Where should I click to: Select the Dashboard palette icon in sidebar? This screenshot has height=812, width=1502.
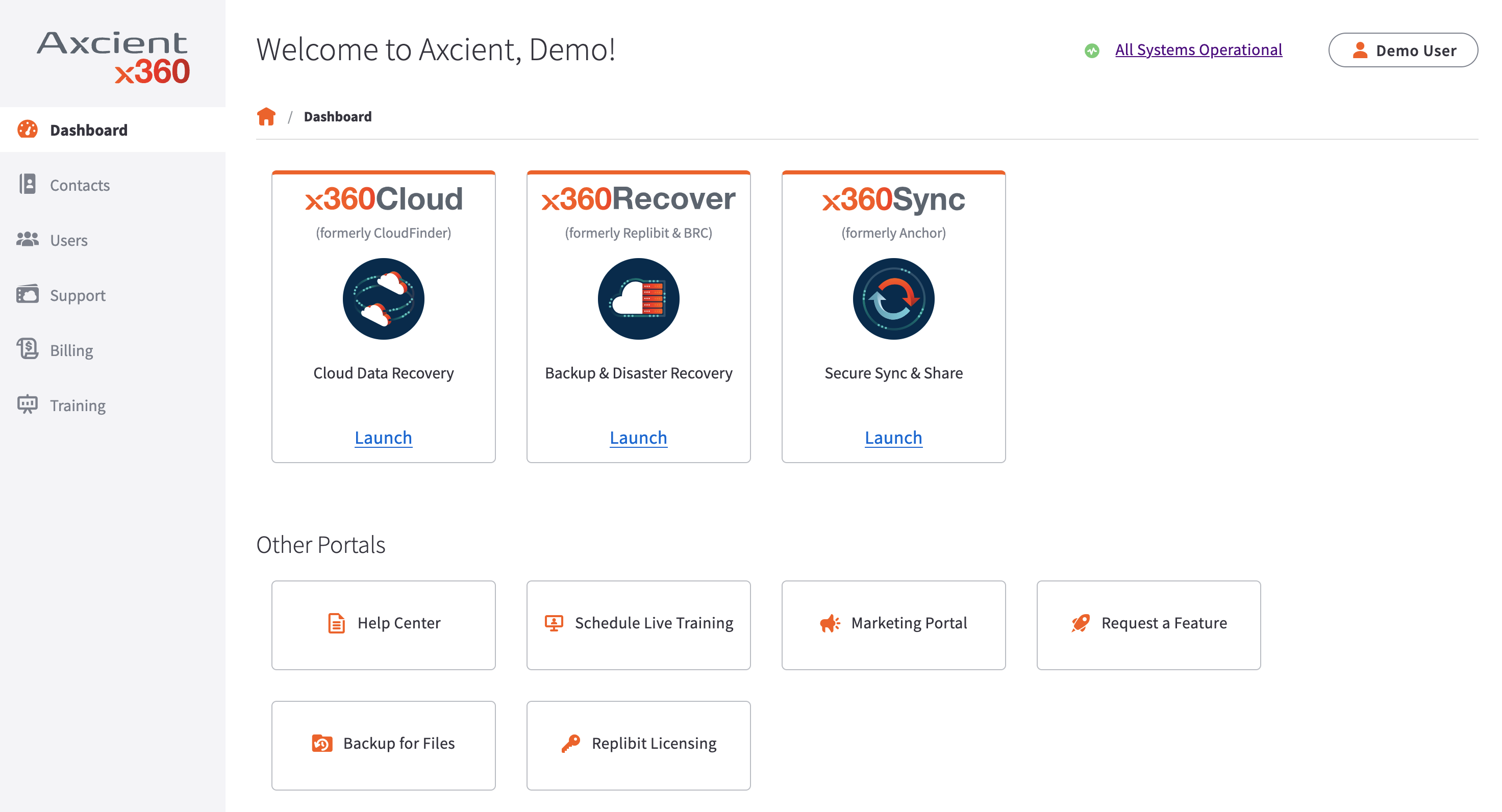pos(28,130)
